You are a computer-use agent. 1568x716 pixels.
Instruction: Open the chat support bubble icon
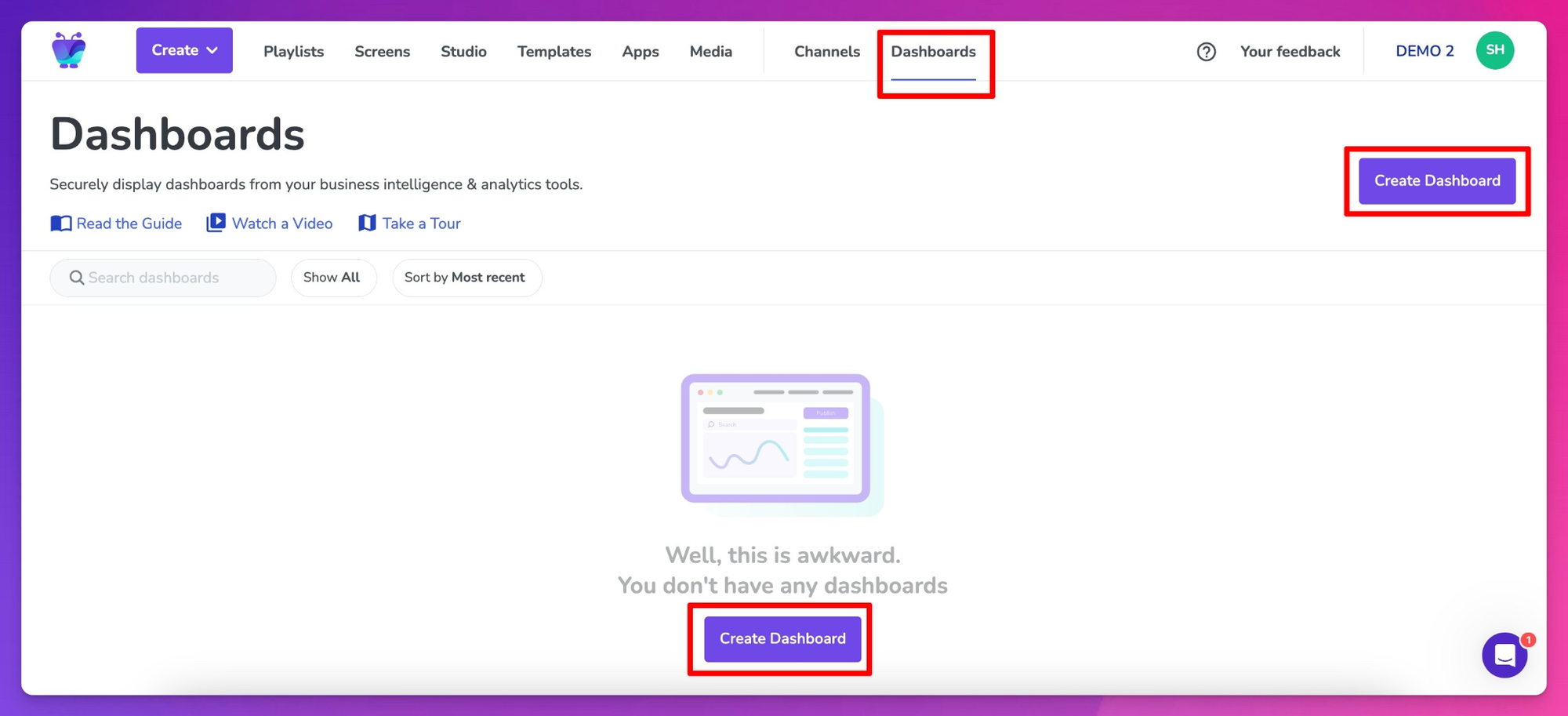tap(1504, 655)
